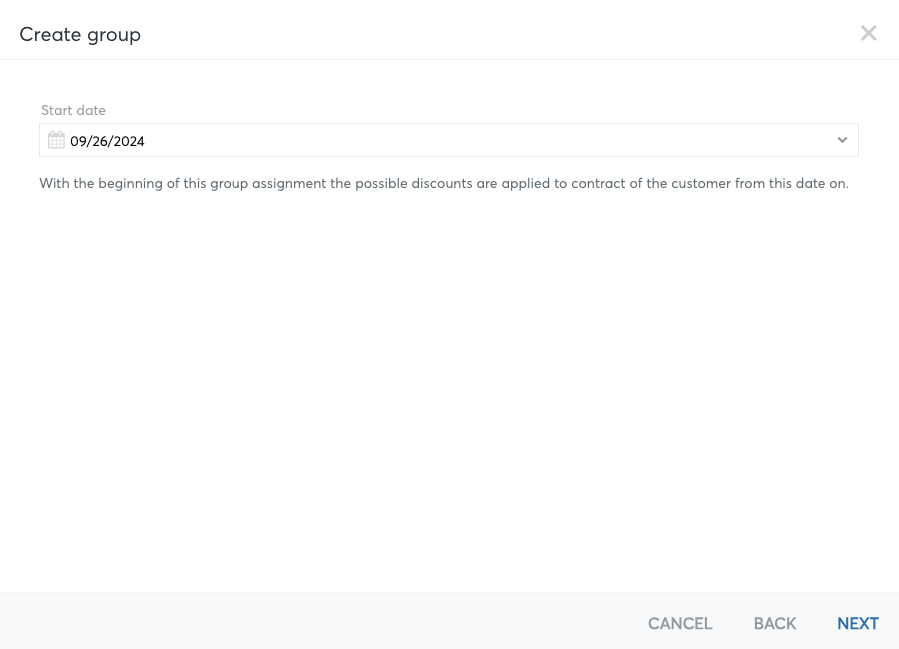Click empty space inside Start date field
Image resolution: width=899 pixels, height=649 pixels.
click(487, 140)
